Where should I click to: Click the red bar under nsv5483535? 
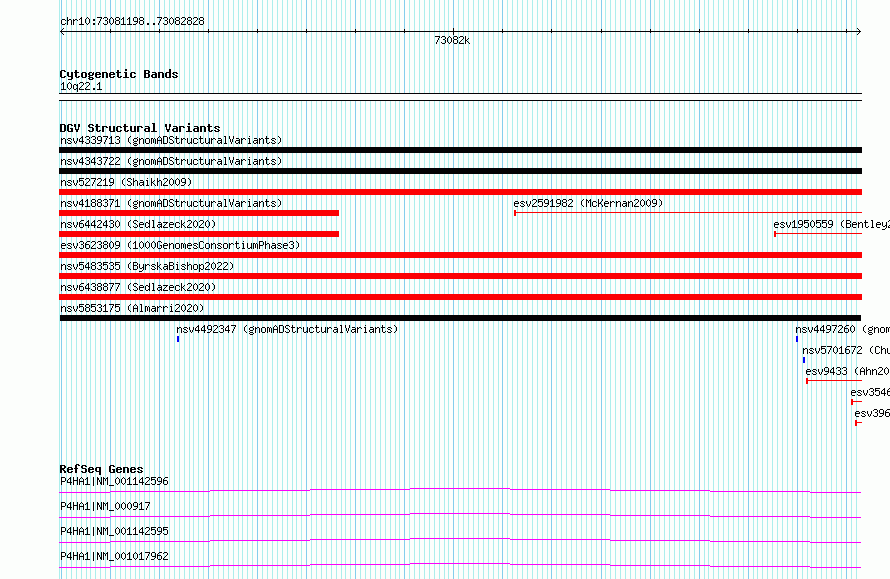460,276
